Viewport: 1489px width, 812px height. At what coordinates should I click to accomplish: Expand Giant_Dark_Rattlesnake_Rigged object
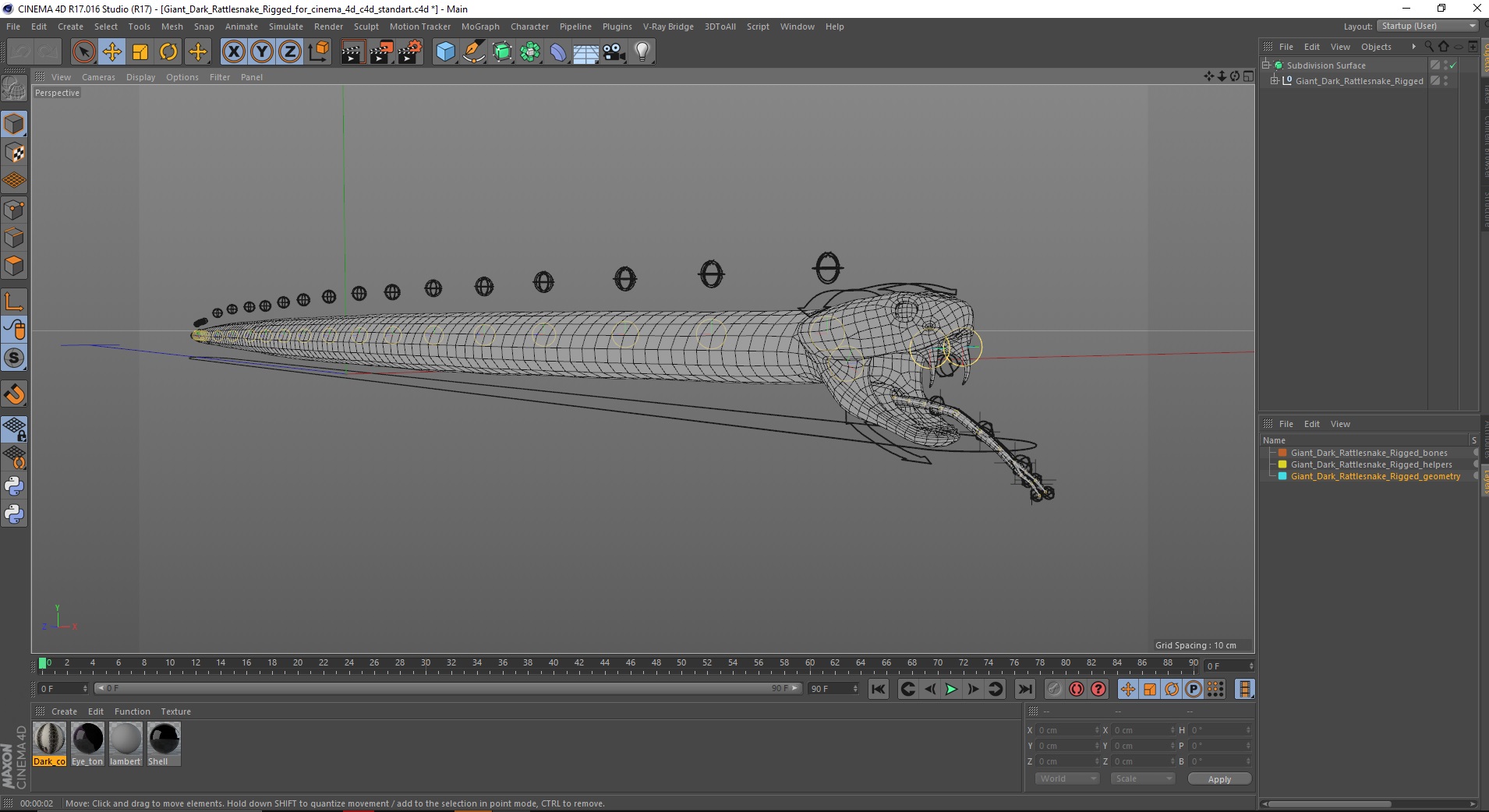click(1274, 80)
